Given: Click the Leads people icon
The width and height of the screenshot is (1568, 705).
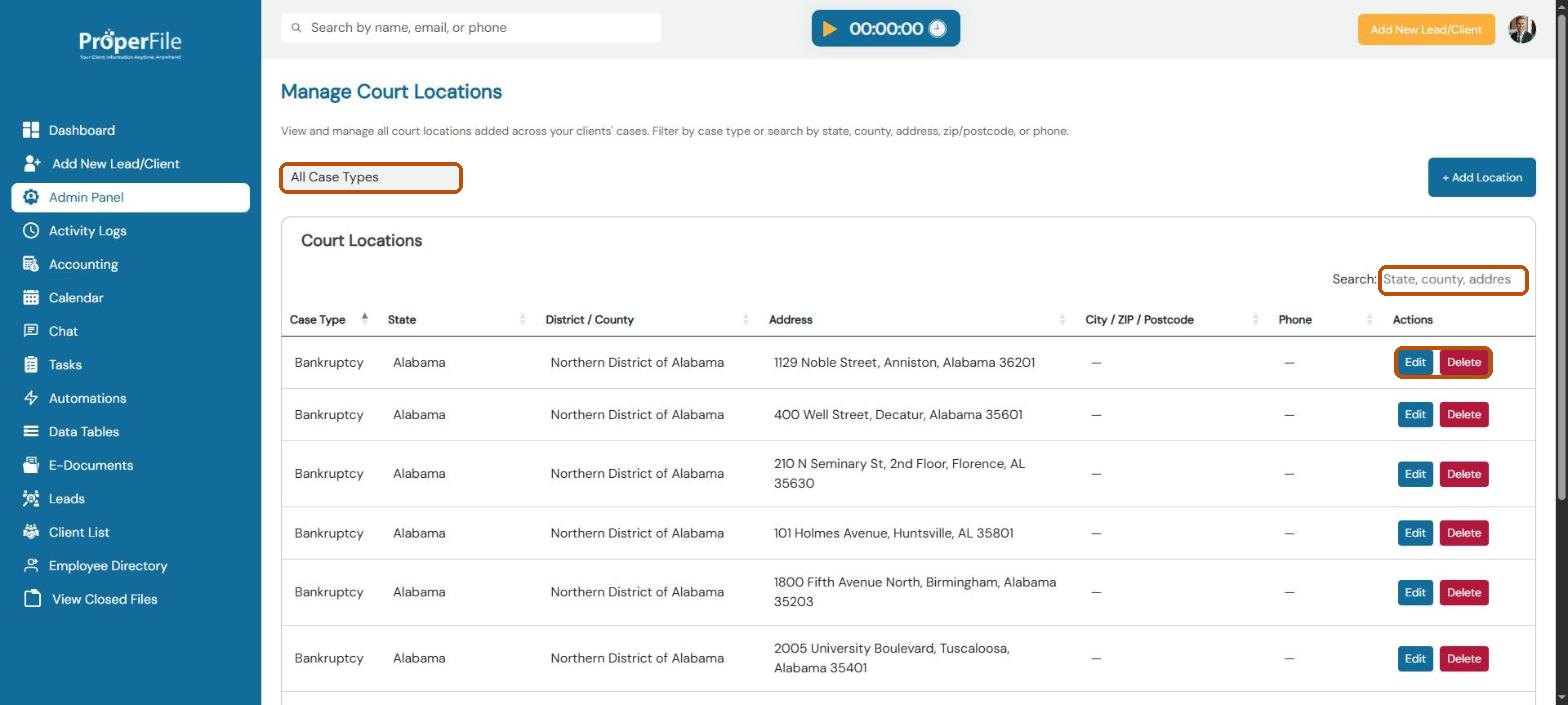Looking at the screenshot, I should pos(31,498).
